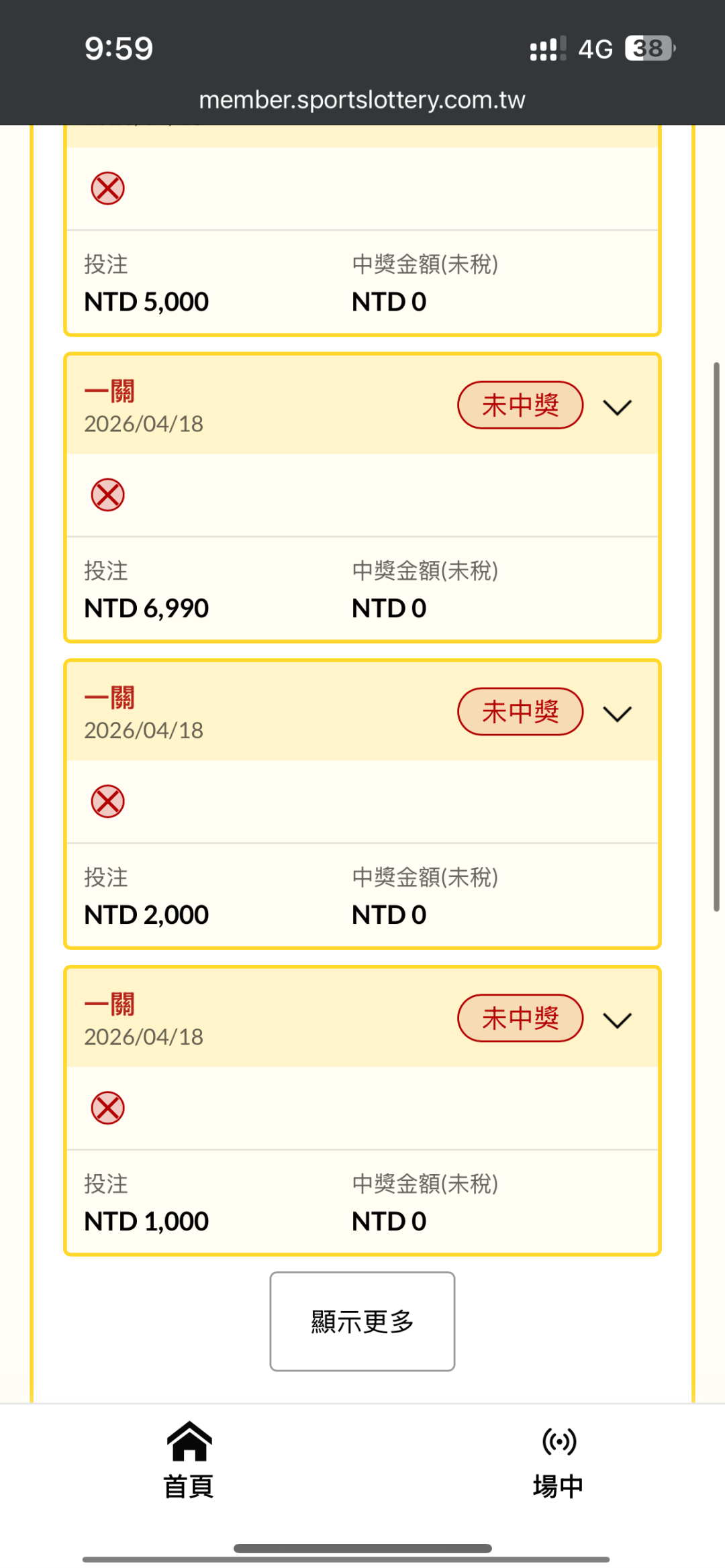Click red X icon above NTD 2,000 bet

pos(108,801)
